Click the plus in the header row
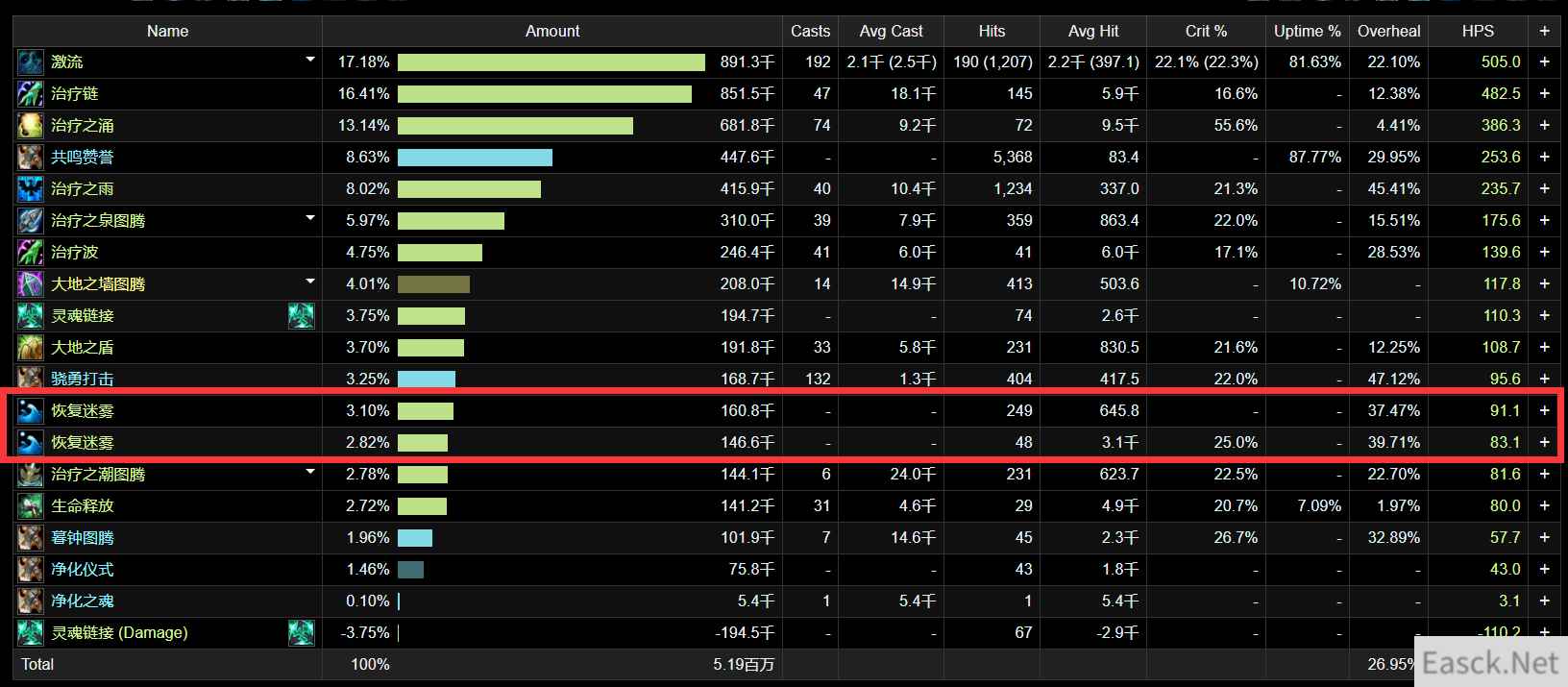The width and height of the screenshot is (1568, 687). 1544,31
